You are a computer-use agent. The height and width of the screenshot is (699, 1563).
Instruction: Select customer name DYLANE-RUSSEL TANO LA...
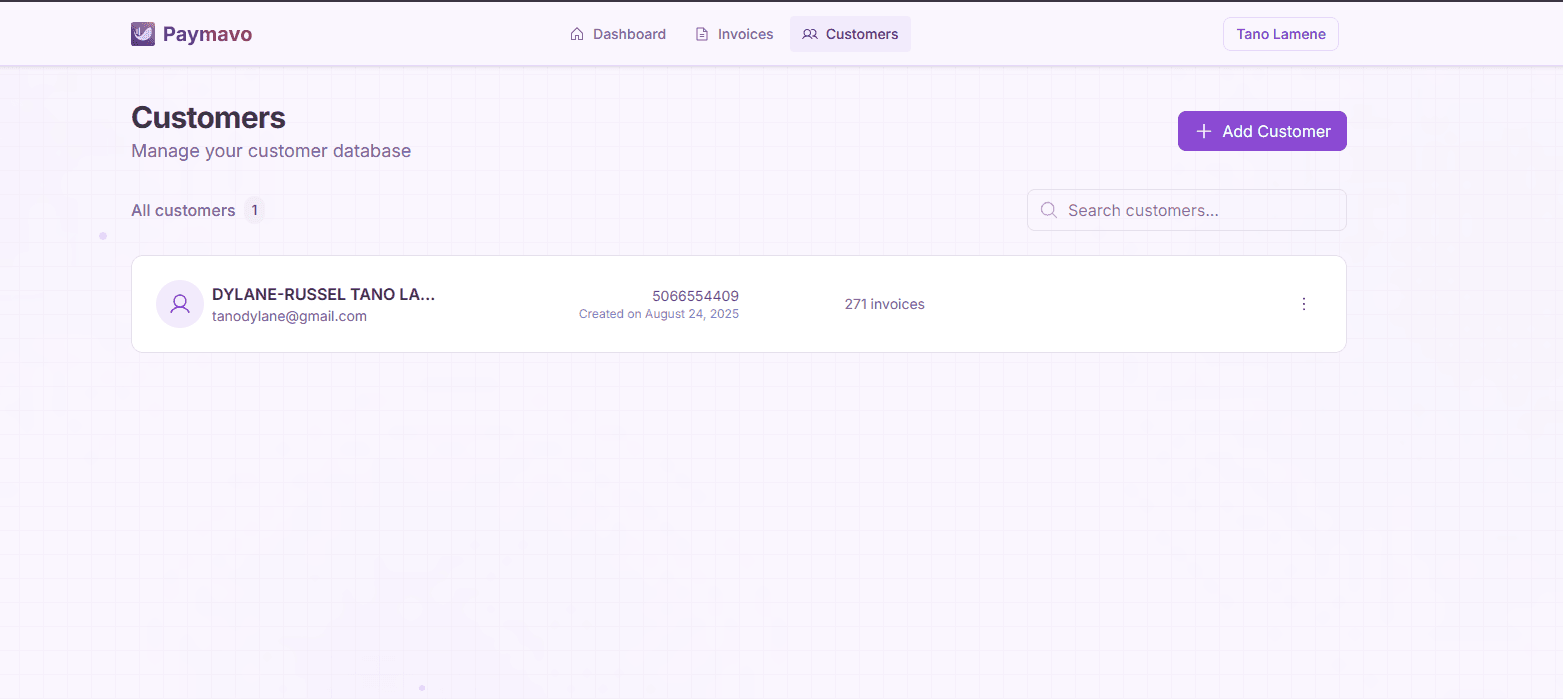point(324,294)
